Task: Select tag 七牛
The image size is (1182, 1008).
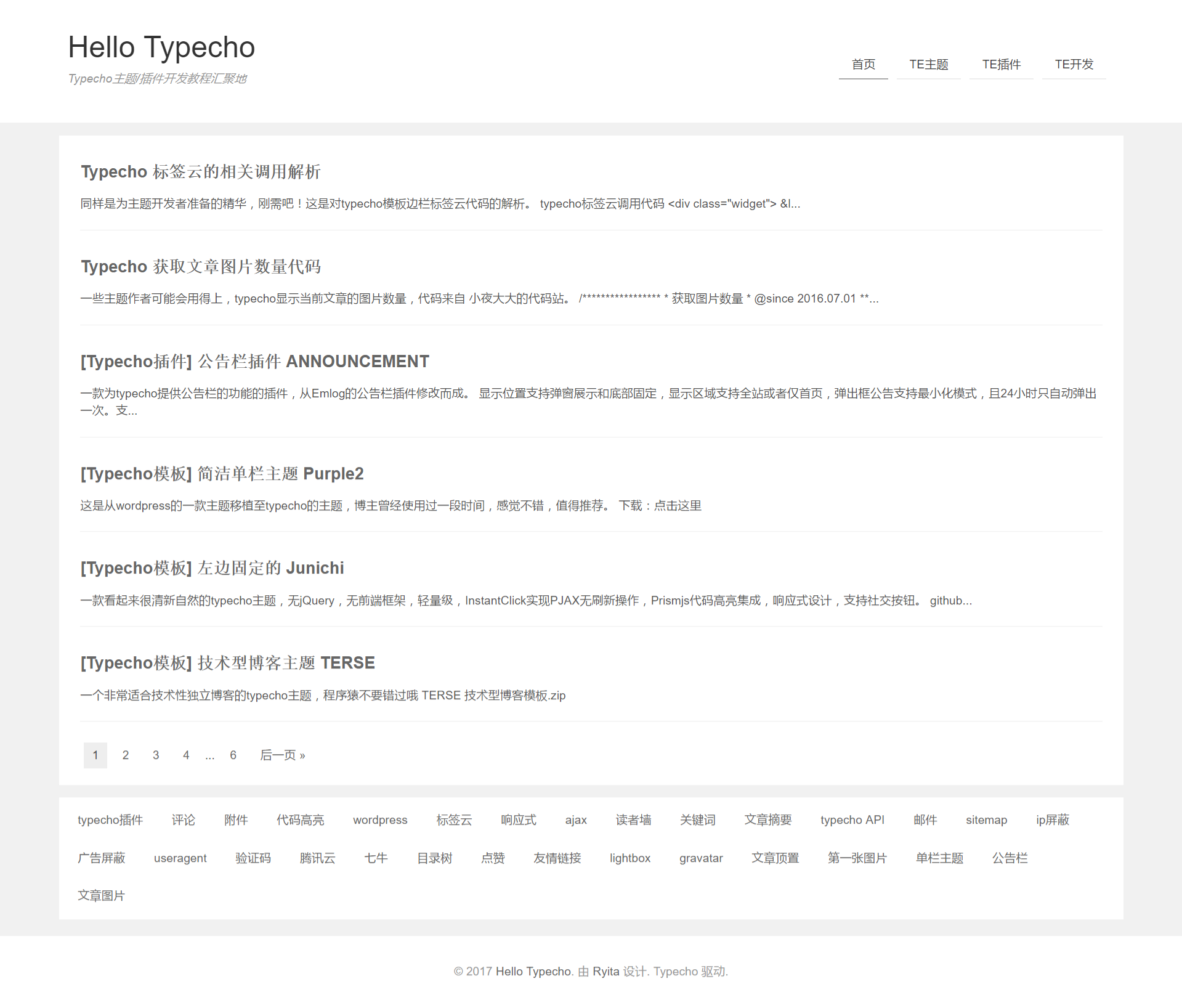Action: [x=376, y=858]
